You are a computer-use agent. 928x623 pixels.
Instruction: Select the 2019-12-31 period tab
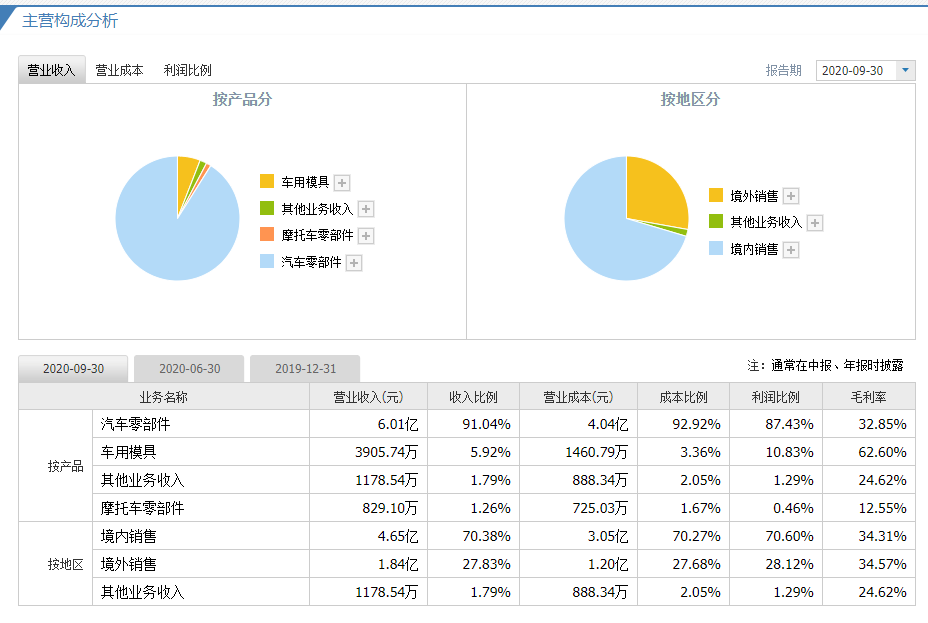point(305,369)
